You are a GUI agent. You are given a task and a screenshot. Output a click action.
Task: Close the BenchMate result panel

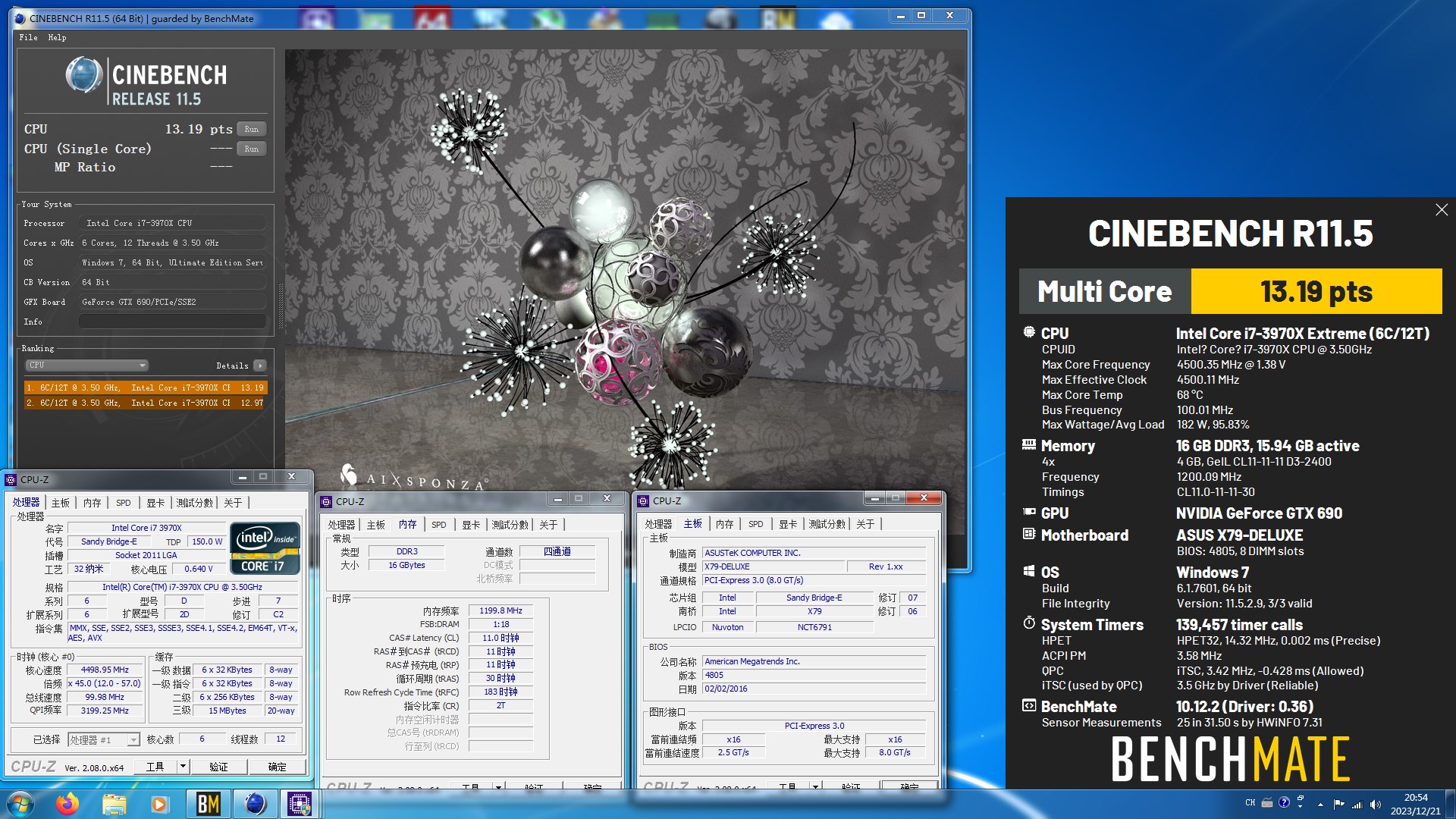[x=1442, y=210]
